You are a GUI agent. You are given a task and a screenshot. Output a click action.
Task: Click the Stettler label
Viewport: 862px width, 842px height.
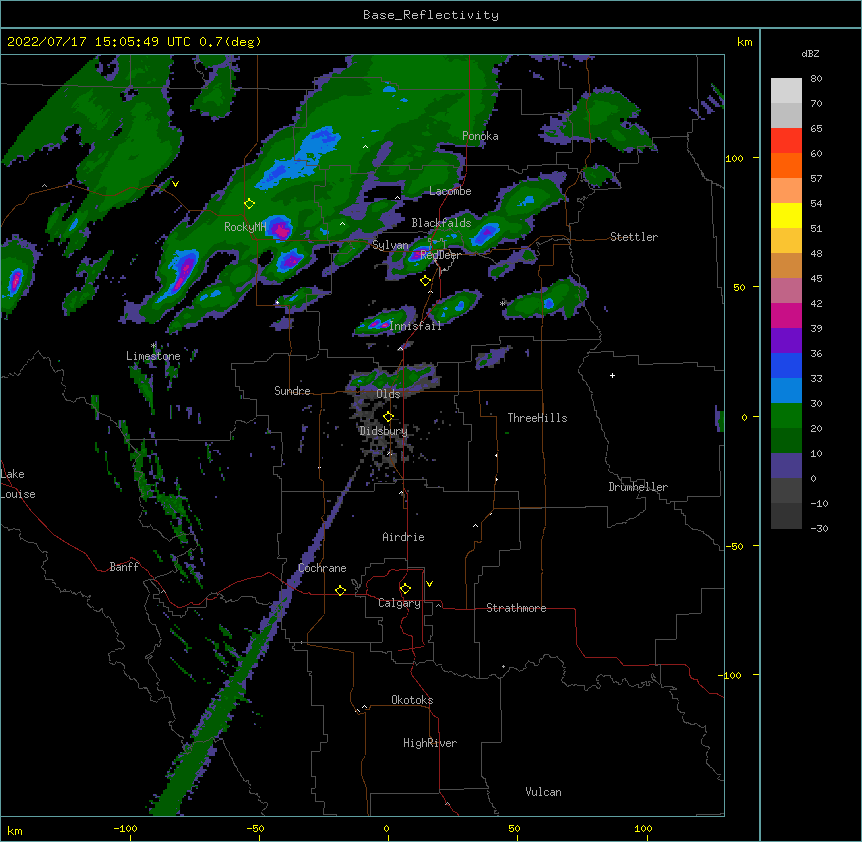634,237
